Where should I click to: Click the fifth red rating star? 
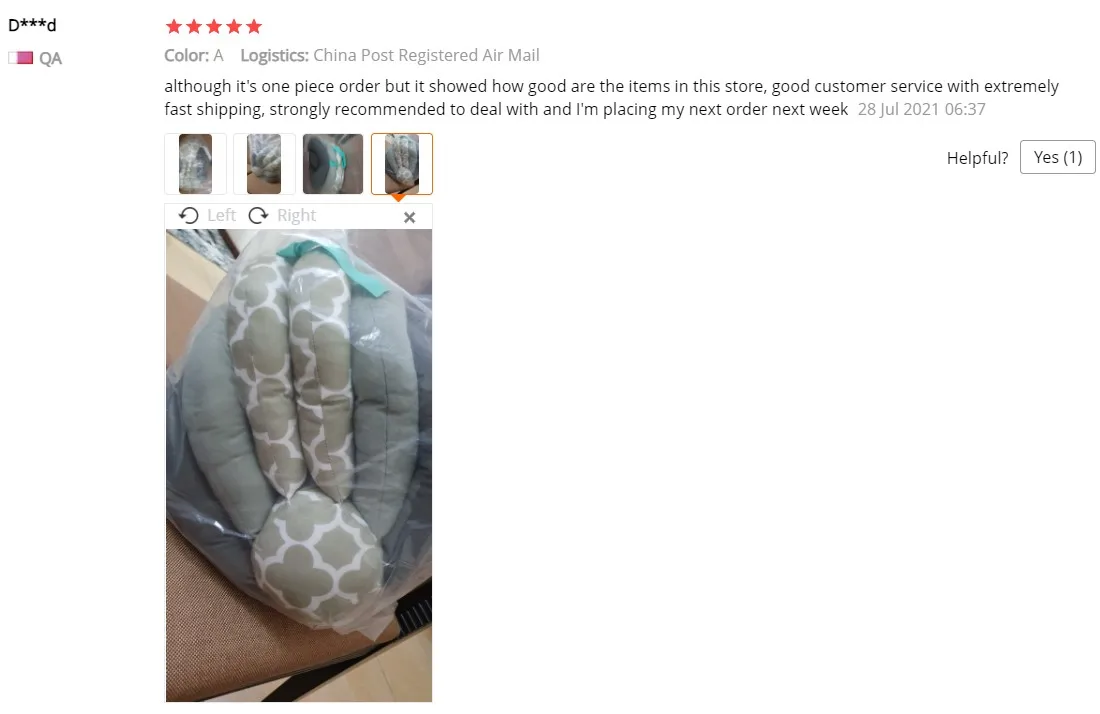254,27
